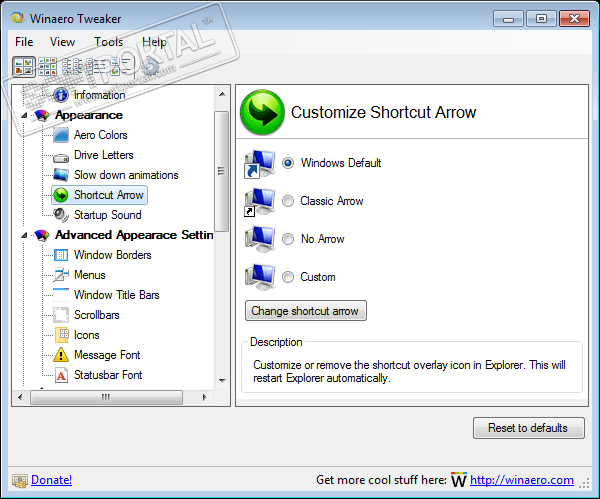Select Window Title Bars in the tree
This screenshot has height=499, width=600.
pos(117,295)
